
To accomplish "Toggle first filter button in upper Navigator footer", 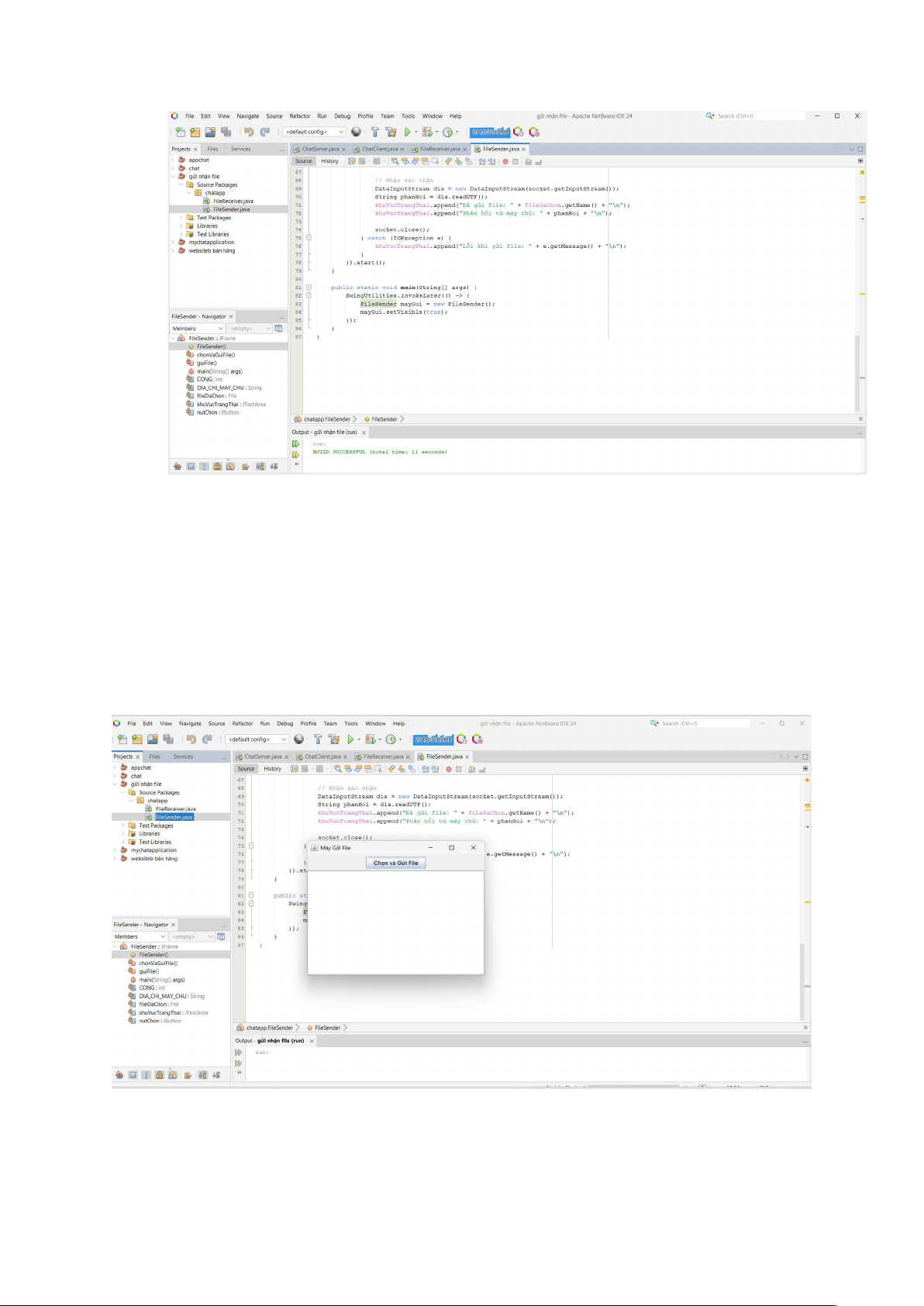I will (178, 467).
